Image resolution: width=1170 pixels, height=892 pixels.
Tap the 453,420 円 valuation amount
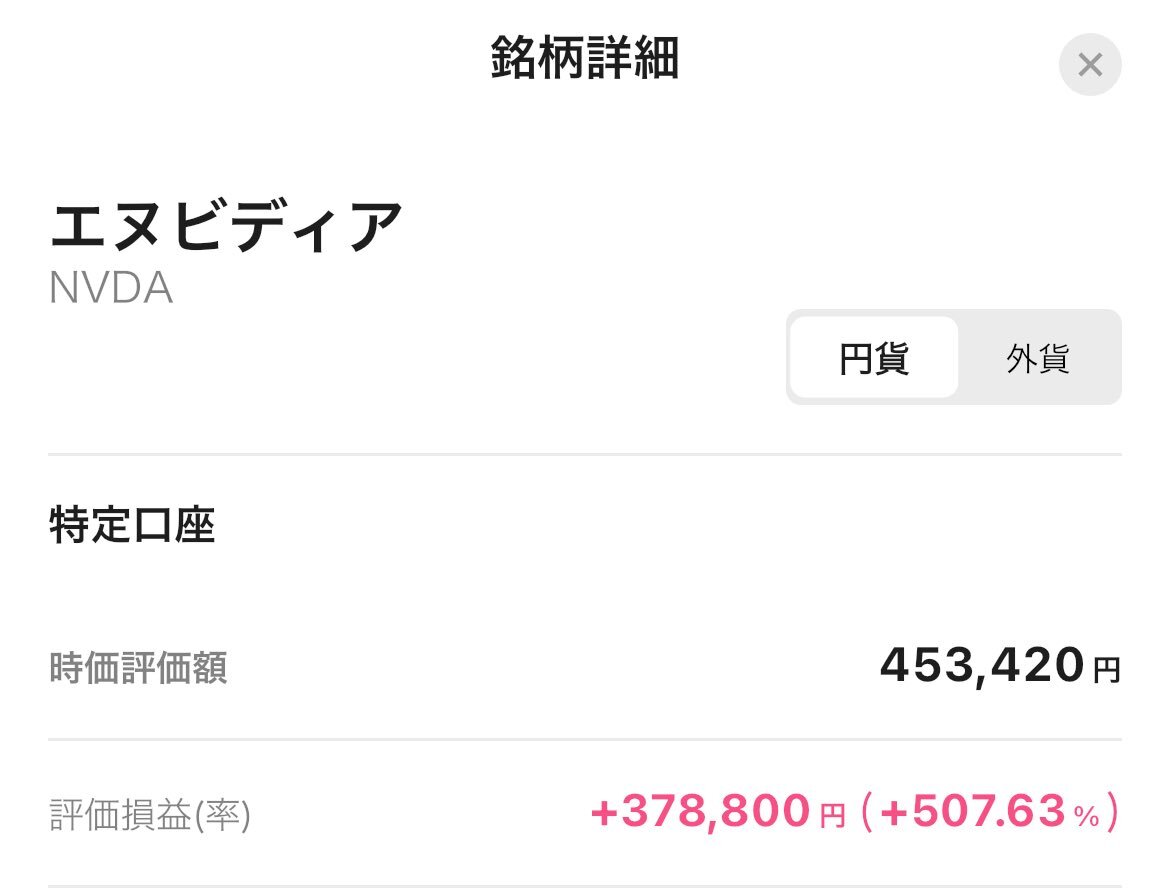pos(1000,665)
